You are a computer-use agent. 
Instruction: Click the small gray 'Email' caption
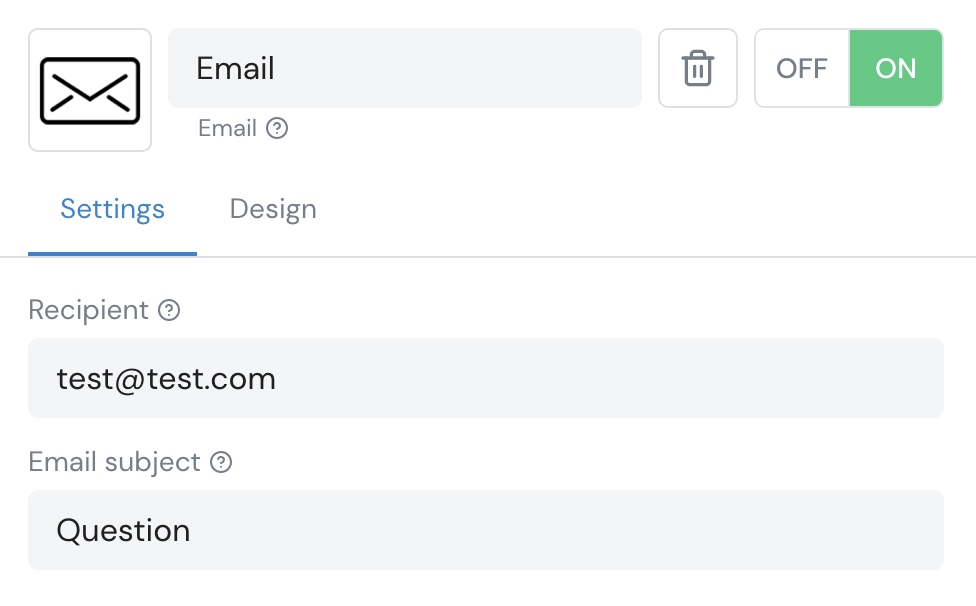pyautogui.click(x=227, y=128)
